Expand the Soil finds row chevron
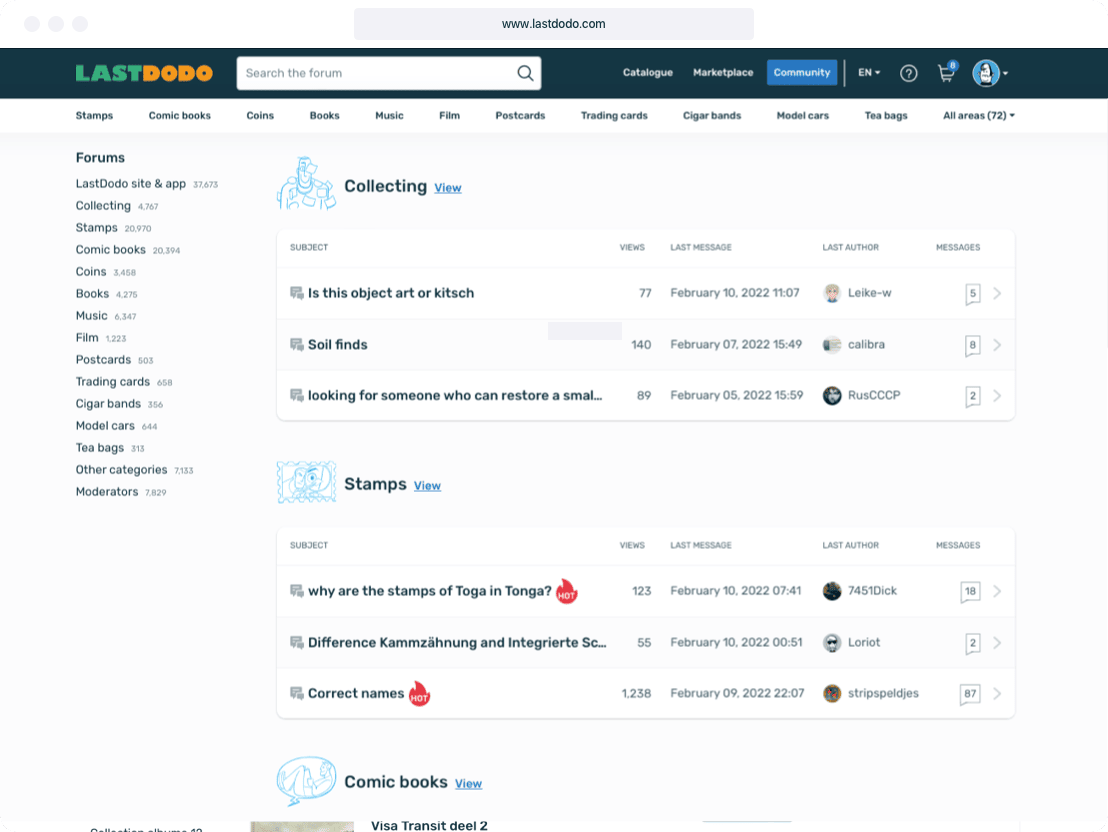 (997, 345)
